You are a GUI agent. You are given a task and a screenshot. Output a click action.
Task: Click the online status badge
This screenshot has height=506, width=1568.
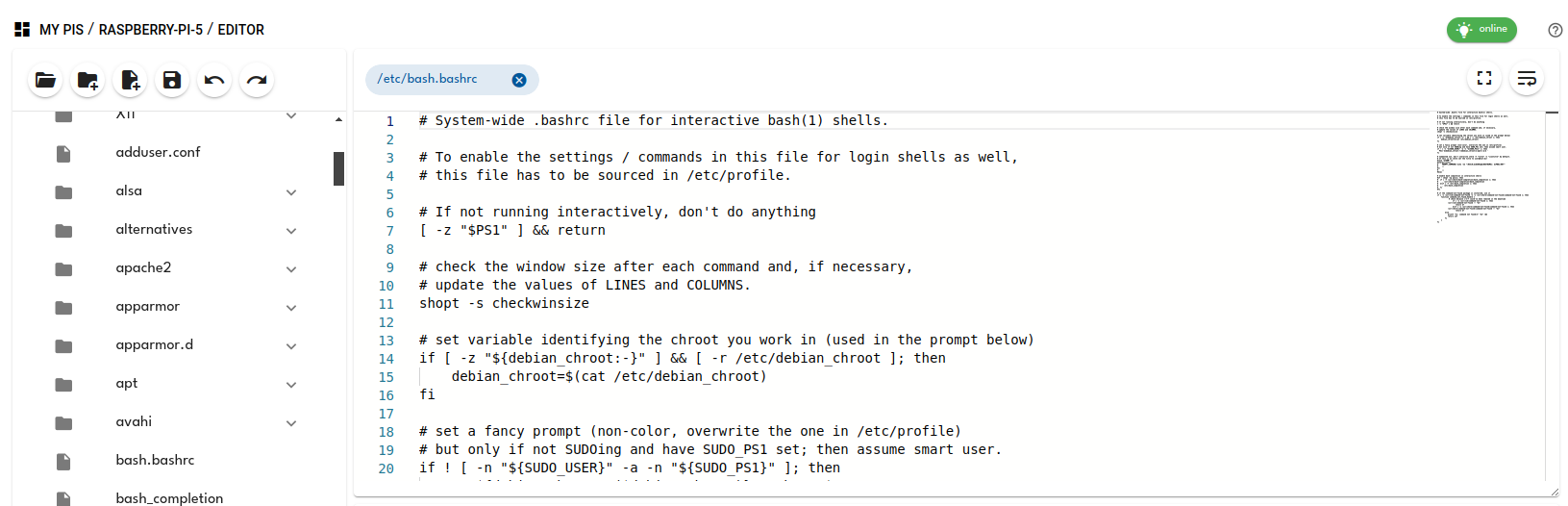click(1481, 30)
